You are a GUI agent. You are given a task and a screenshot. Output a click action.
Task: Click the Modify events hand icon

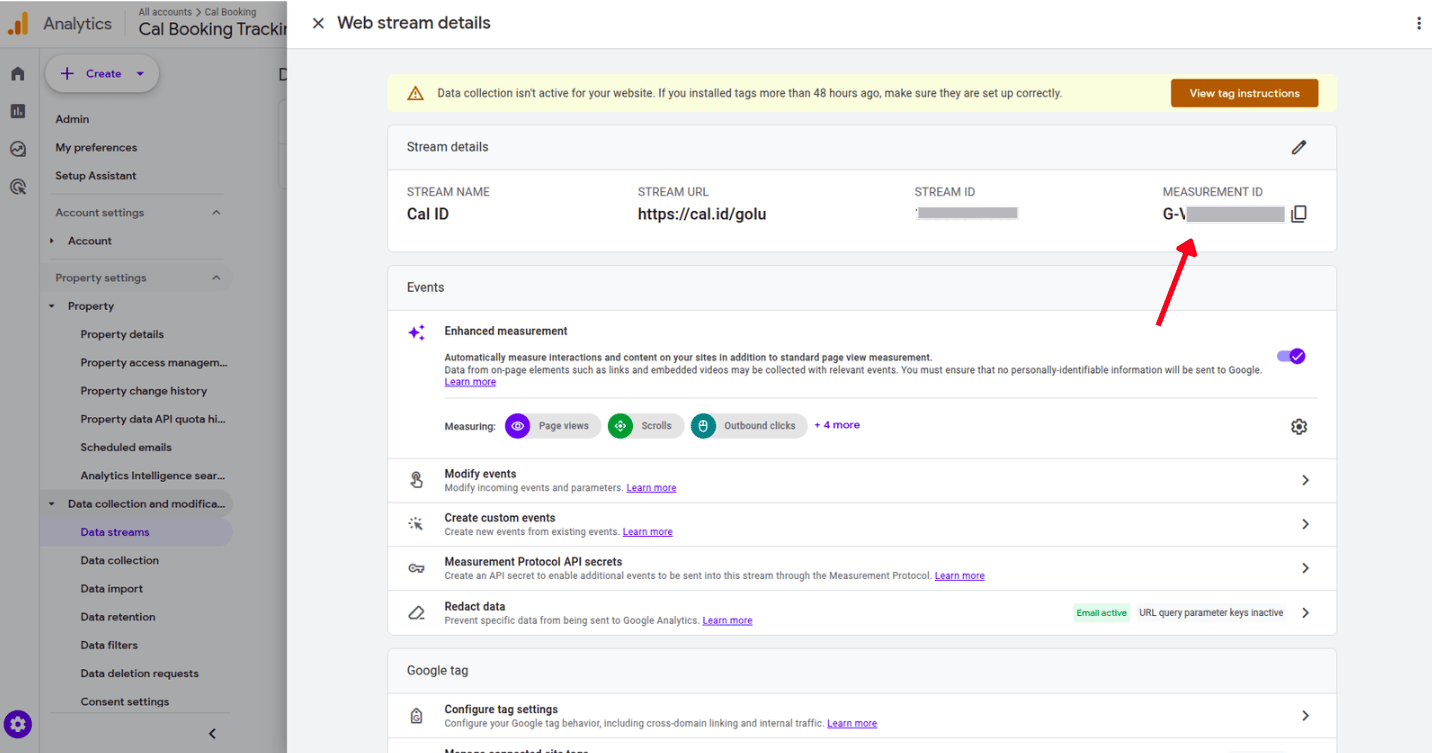(417, 480)
